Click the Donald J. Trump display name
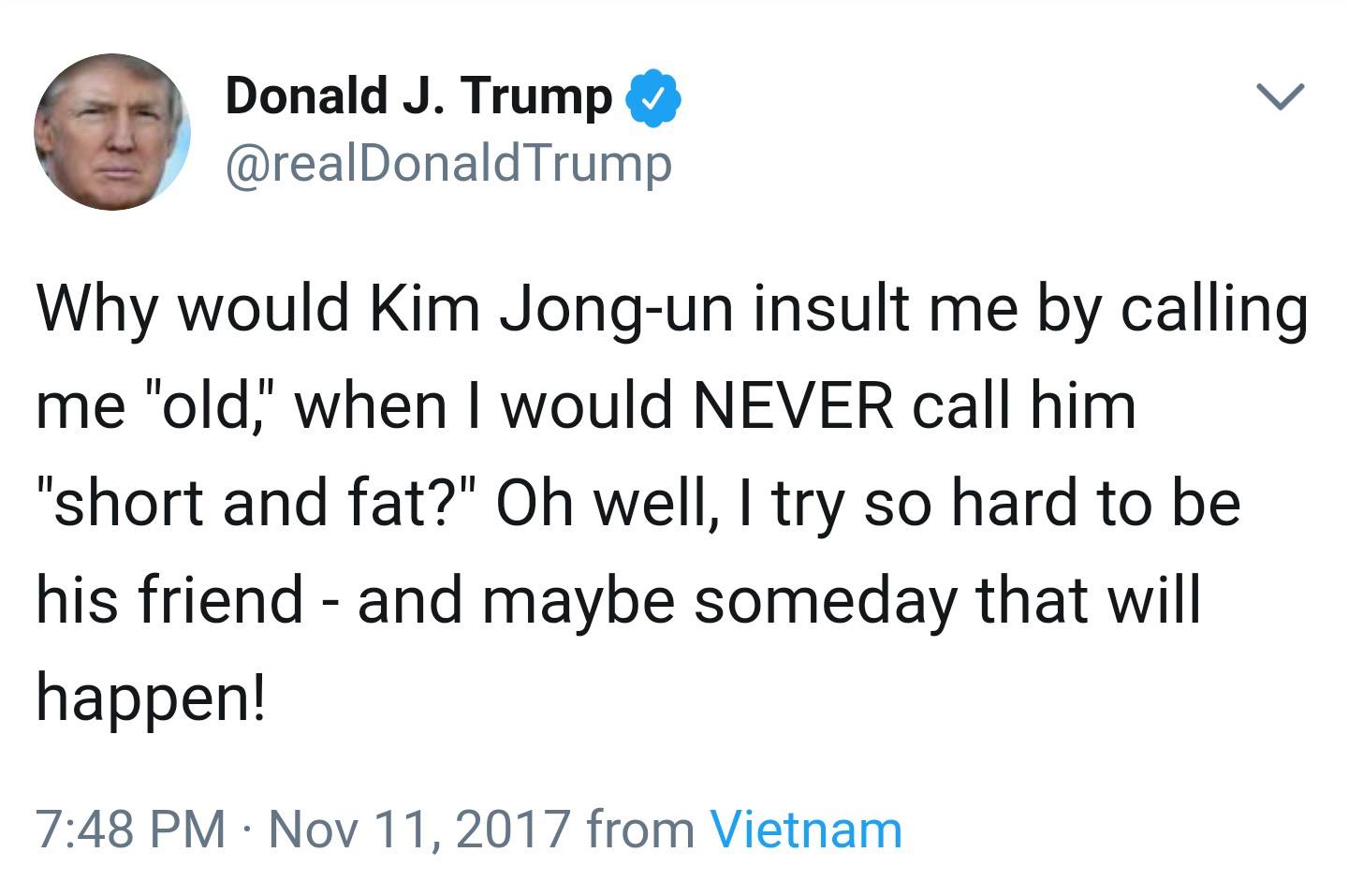Viewport: 1348px width, 896px height. click(418, 95)
